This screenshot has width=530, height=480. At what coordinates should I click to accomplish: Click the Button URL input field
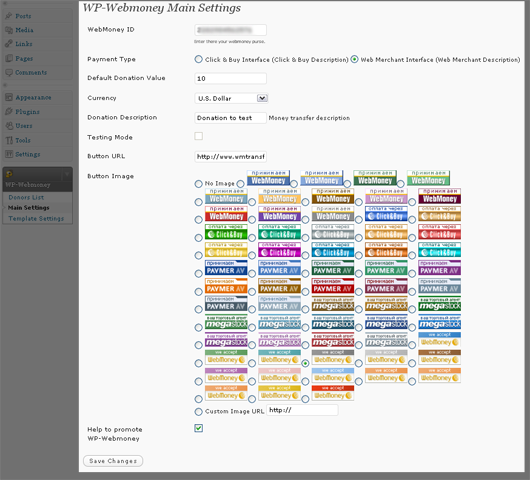pyautogui.click(x=231, y=157)
